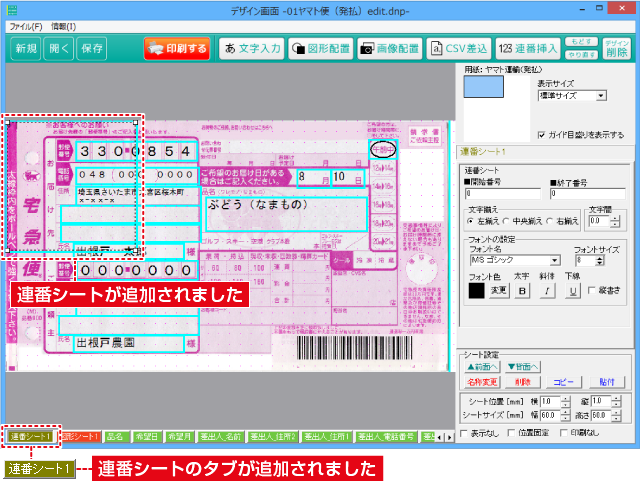Click the circled 午前中 time slot

click(383, 150)
